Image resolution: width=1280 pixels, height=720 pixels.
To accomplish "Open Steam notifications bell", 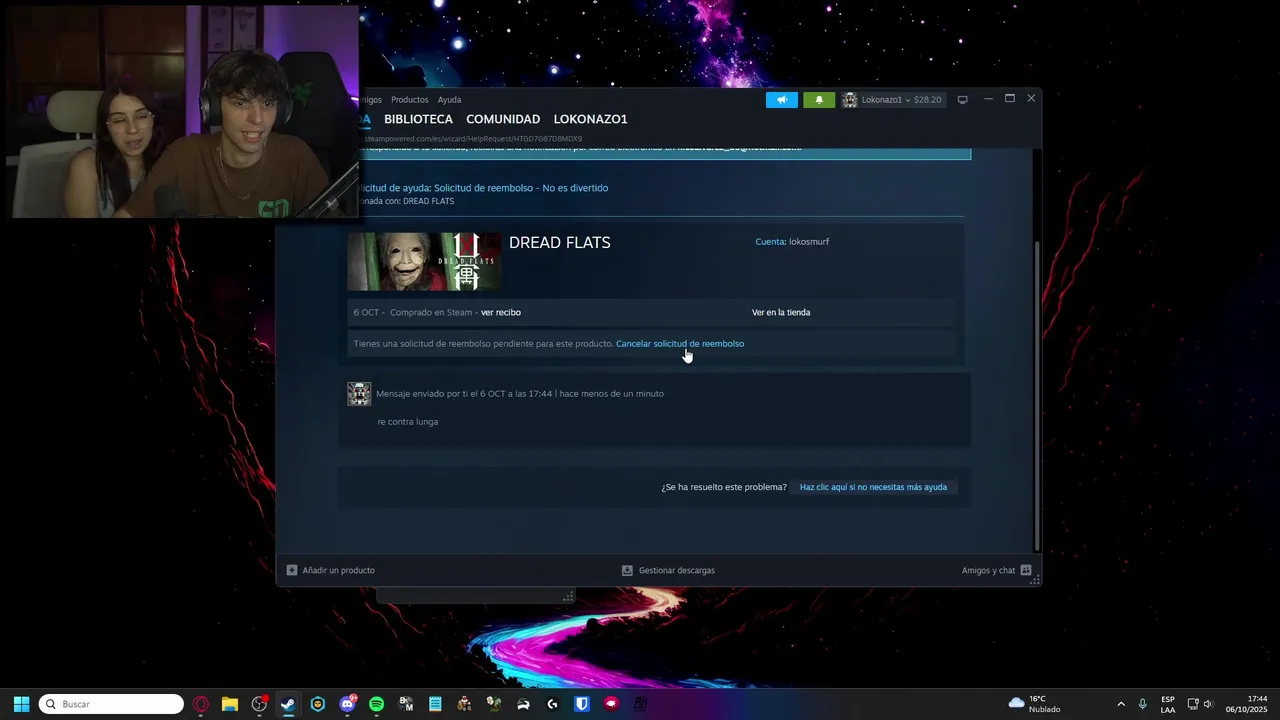I will point(819,100).
